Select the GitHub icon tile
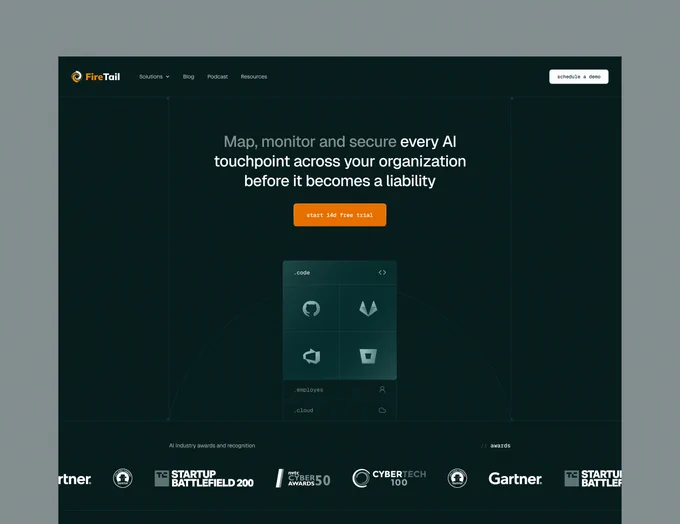Screen dimensions: 680x524 point(311,308)
